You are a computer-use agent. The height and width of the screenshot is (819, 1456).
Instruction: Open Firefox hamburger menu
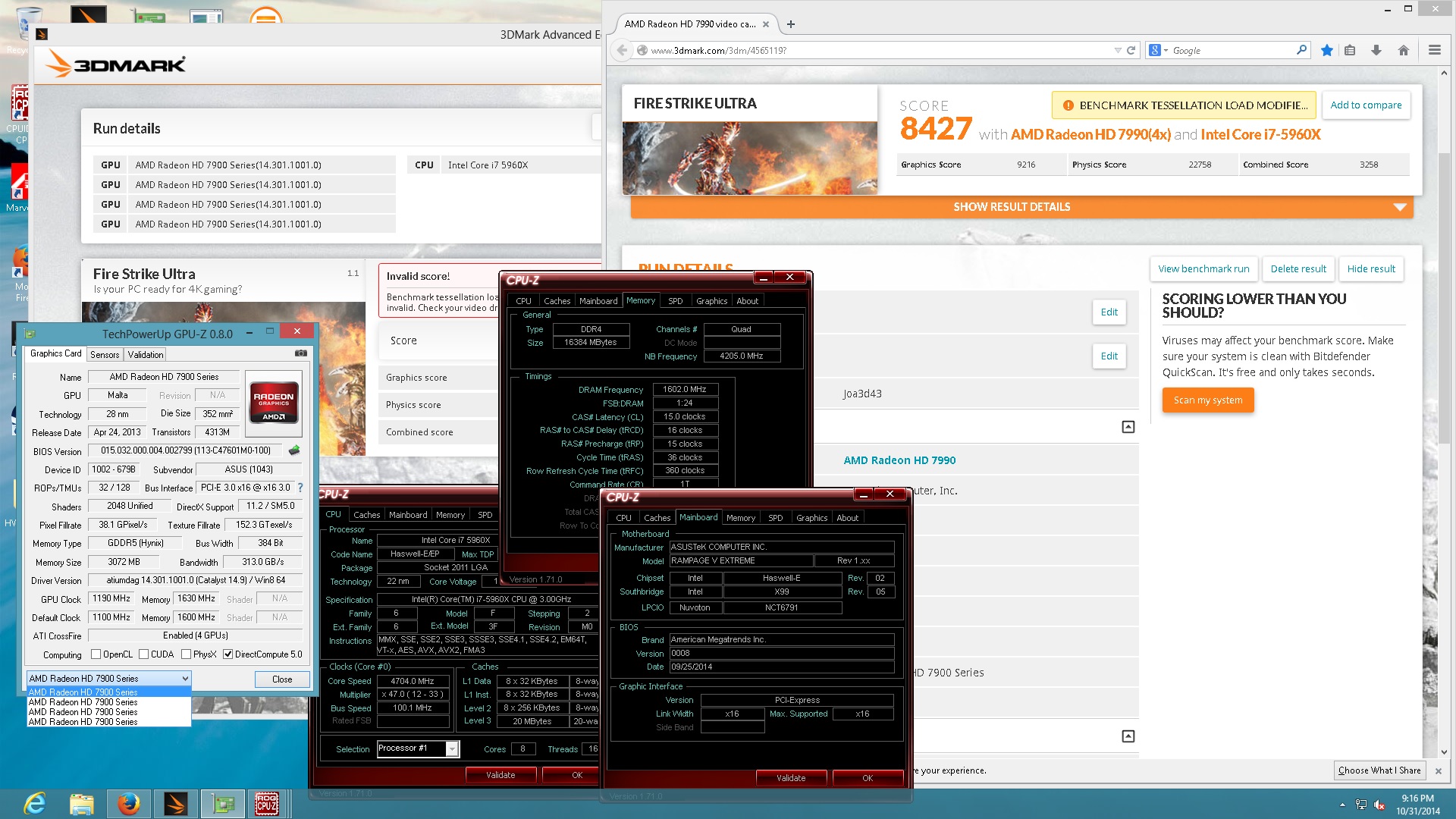tap(1434, 50)
